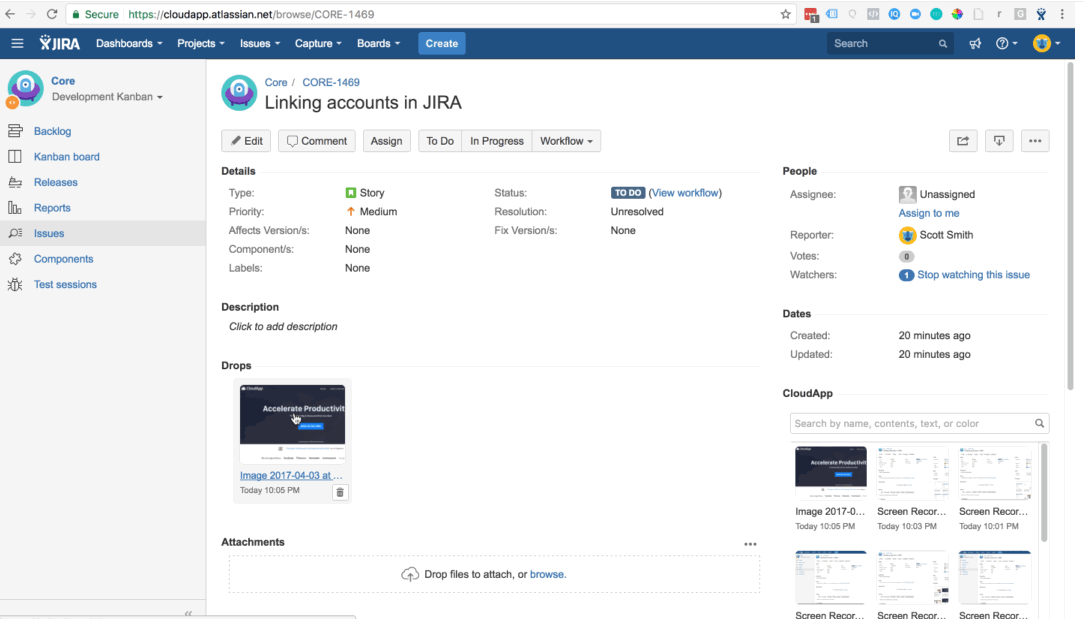
Task: Click the share issue icon button
Action: (x=962, y=141)
